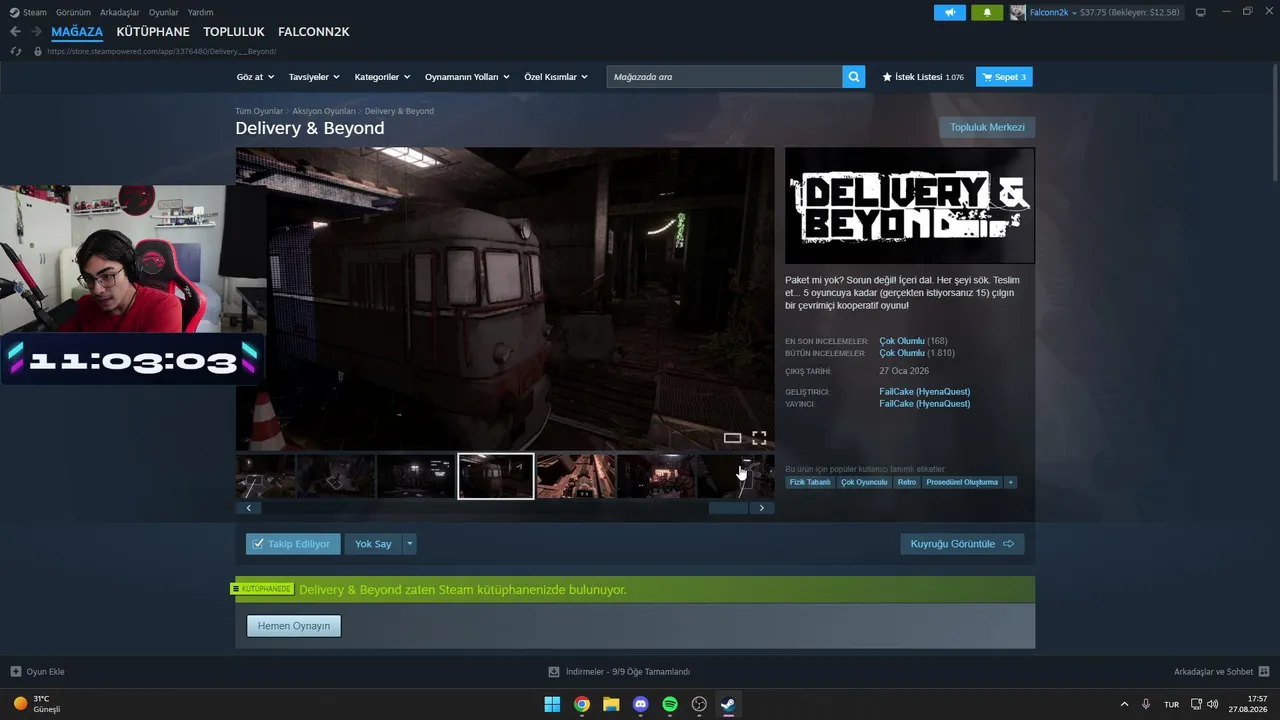Open the Topluluk Merkezi button
Image resolution: width=1280 pixels, height=720 pixels.
coord(987,127)
